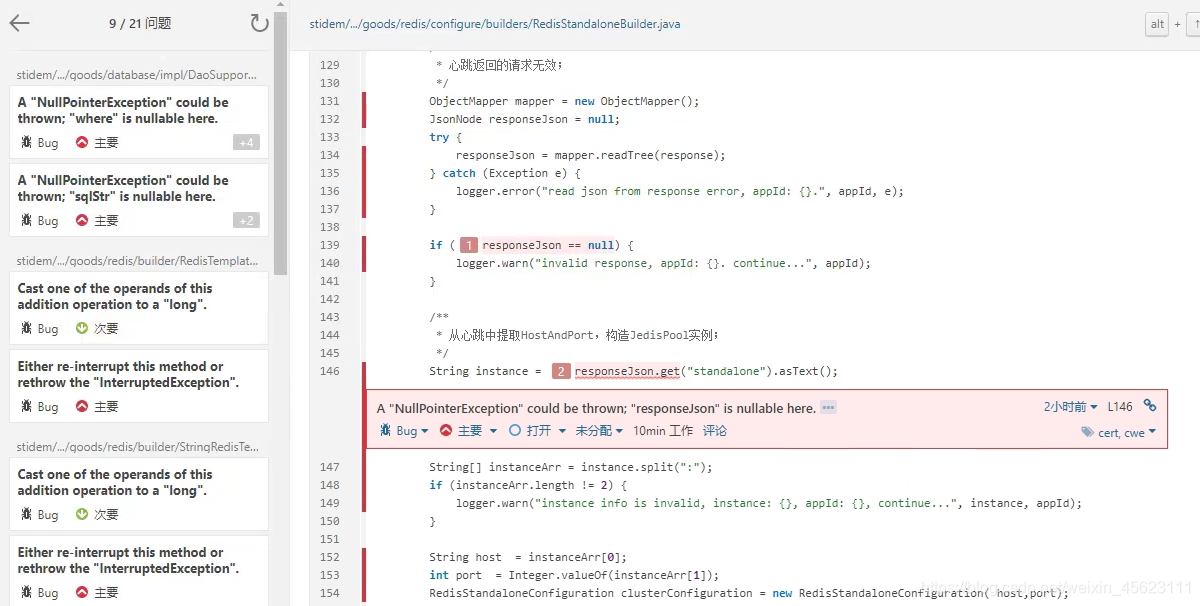Viewport: 1200px width, 606px height.
Task: Select flow marker 1 on the responseJson null check
Action: [x=469, y=244]
